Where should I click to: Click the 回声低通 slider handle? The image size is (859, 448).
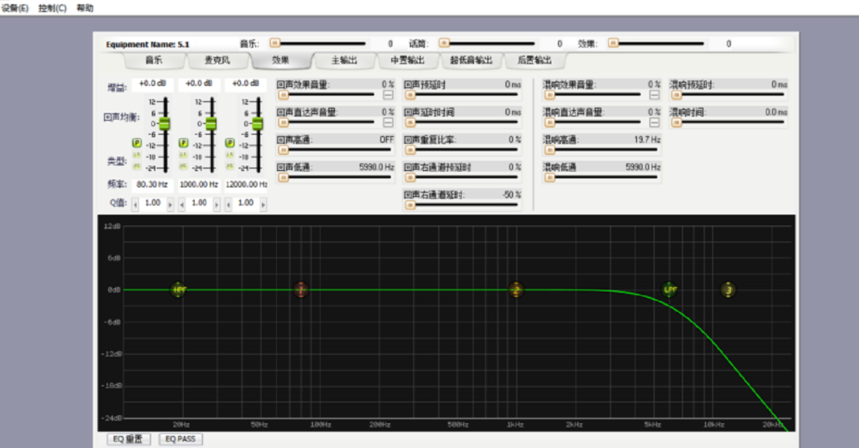click(x=283, y=177)
